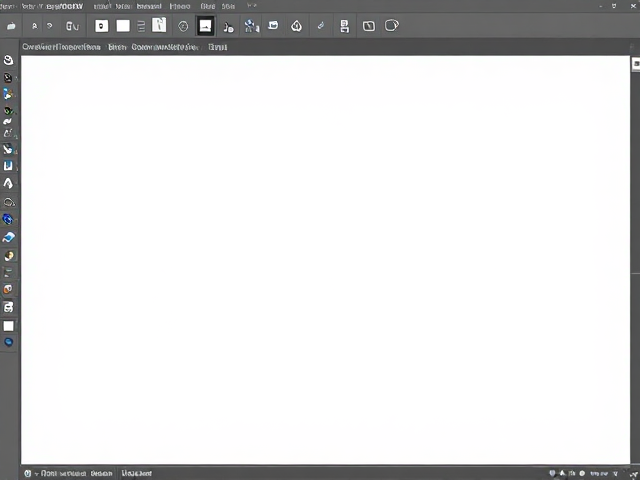Click the white page icon with dark dot
This screenshot has height=480, width=640.
click(102, 26)
